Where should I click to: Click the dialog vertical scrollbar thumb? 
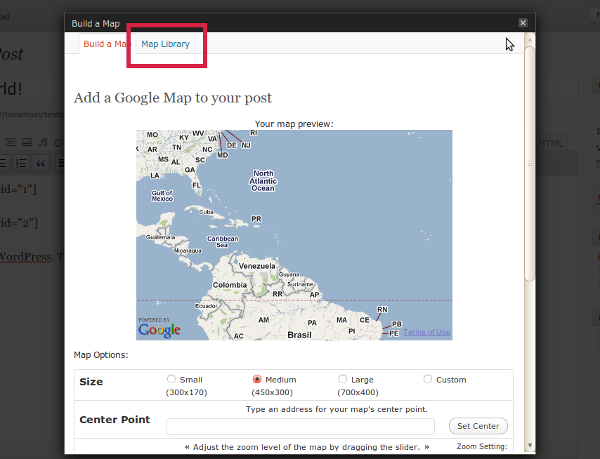coord(530,164)
